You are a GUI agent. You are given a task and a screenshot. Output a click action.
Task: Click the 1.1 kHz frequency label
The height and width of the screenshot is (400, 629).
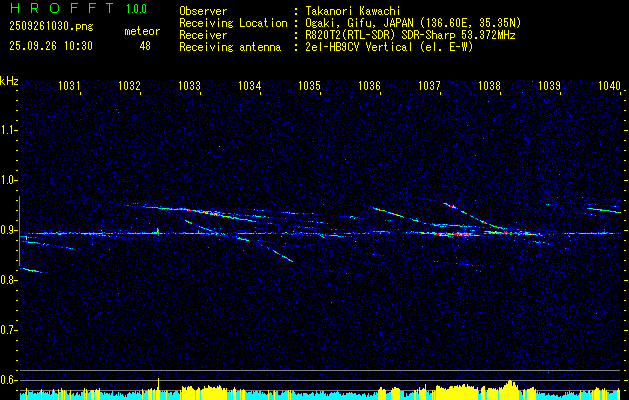point(7,130)
